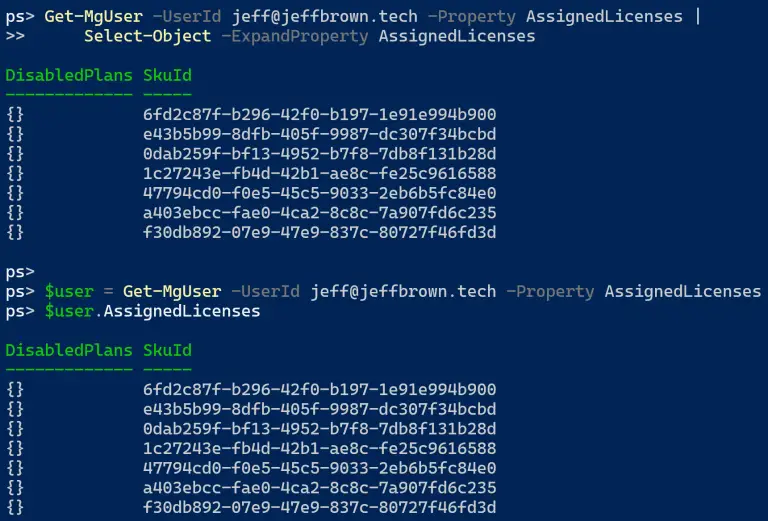Screen dimensions: 768x521
Task: Select SkuId 6fd2c87f in the first table
Action: tap(320, 114)
